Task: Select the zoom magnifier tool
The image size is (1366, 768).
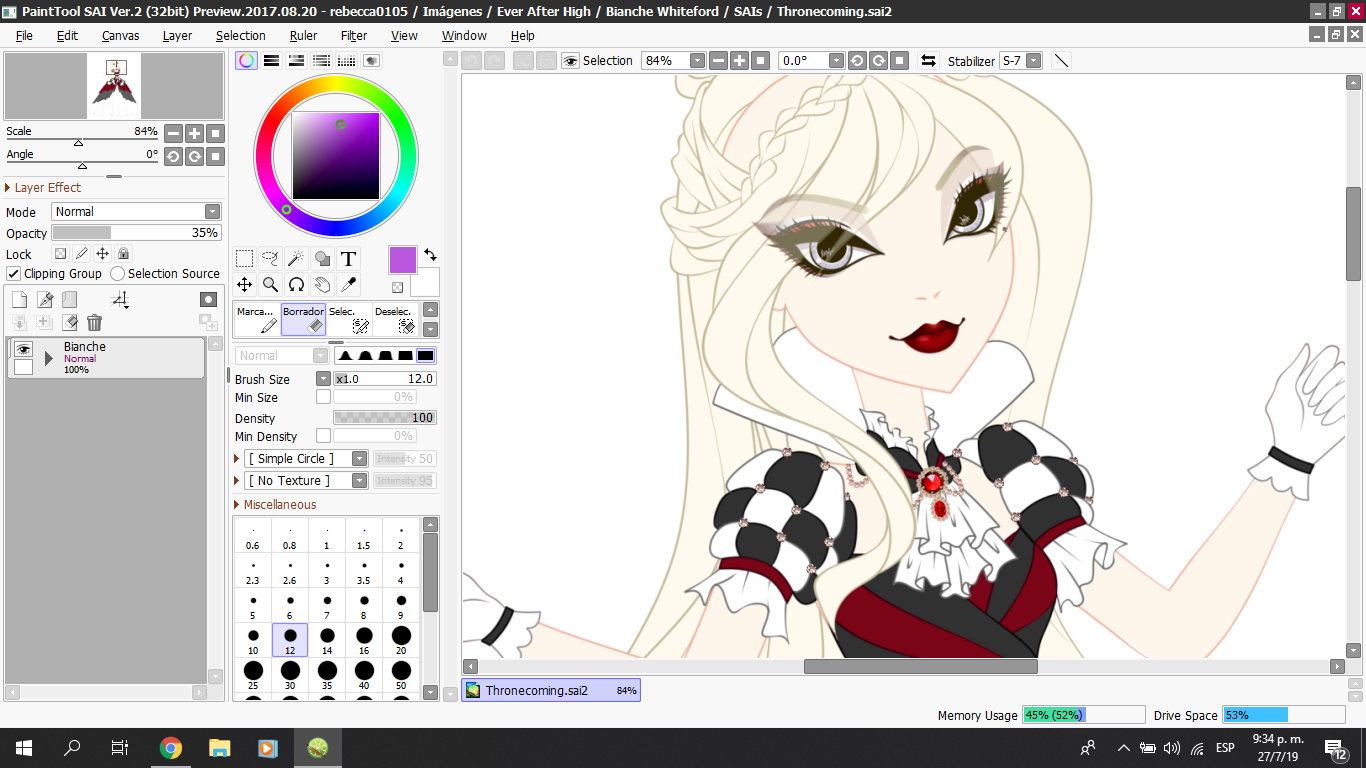Action: [270, 285]
